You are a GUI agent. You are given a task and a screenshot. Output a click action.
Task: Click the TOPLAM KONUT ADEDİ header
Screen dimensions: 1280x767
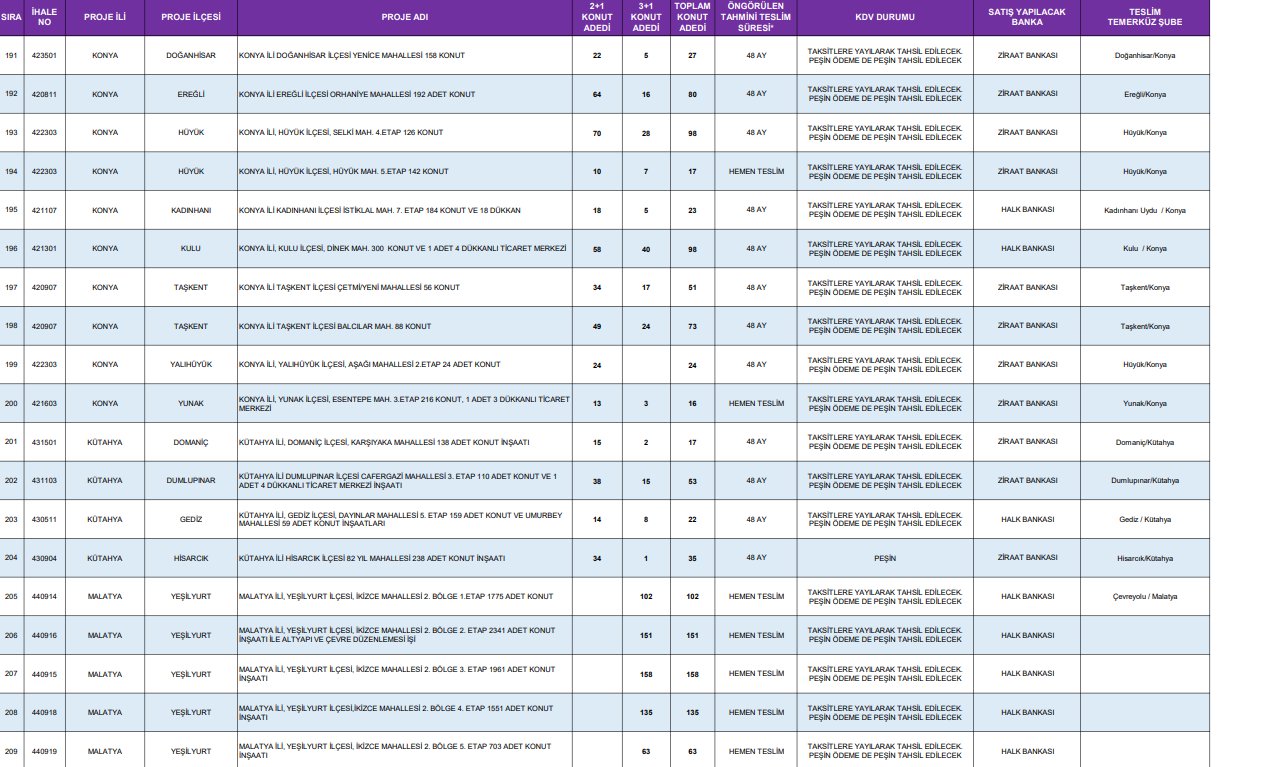pos(692,17)
